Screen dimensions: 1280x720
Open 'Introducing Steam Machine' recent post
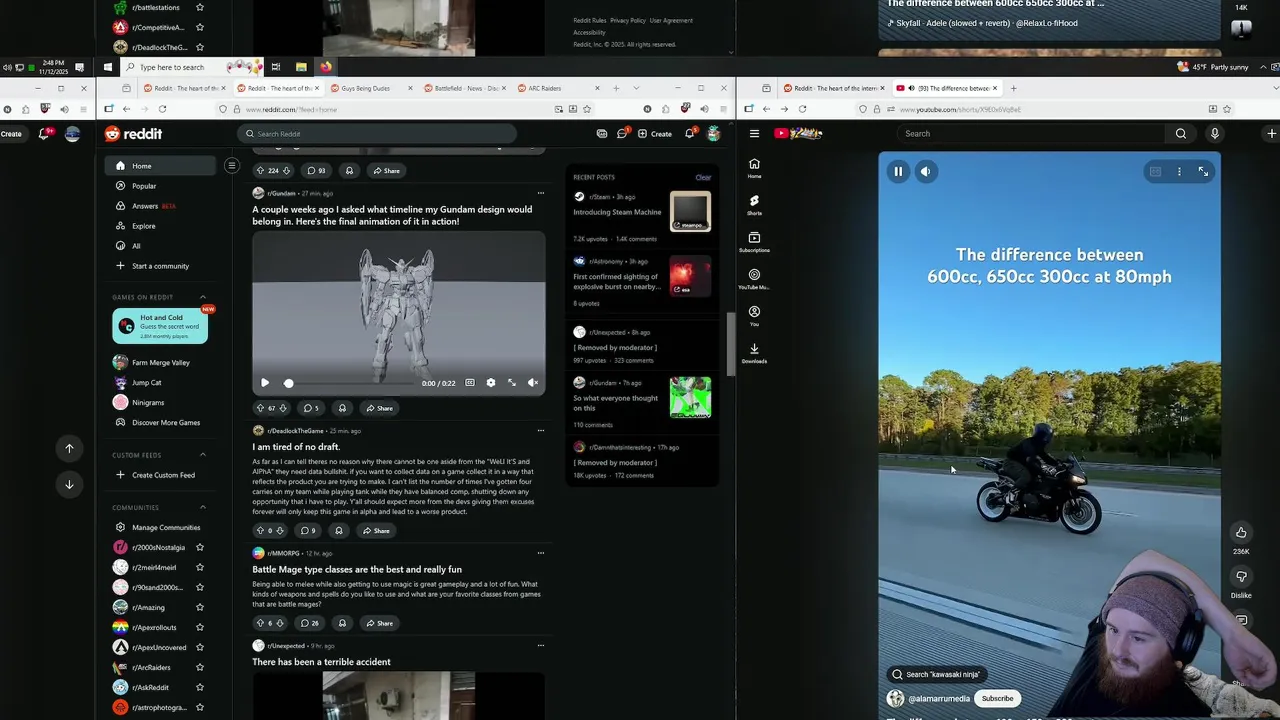[617, 212]
